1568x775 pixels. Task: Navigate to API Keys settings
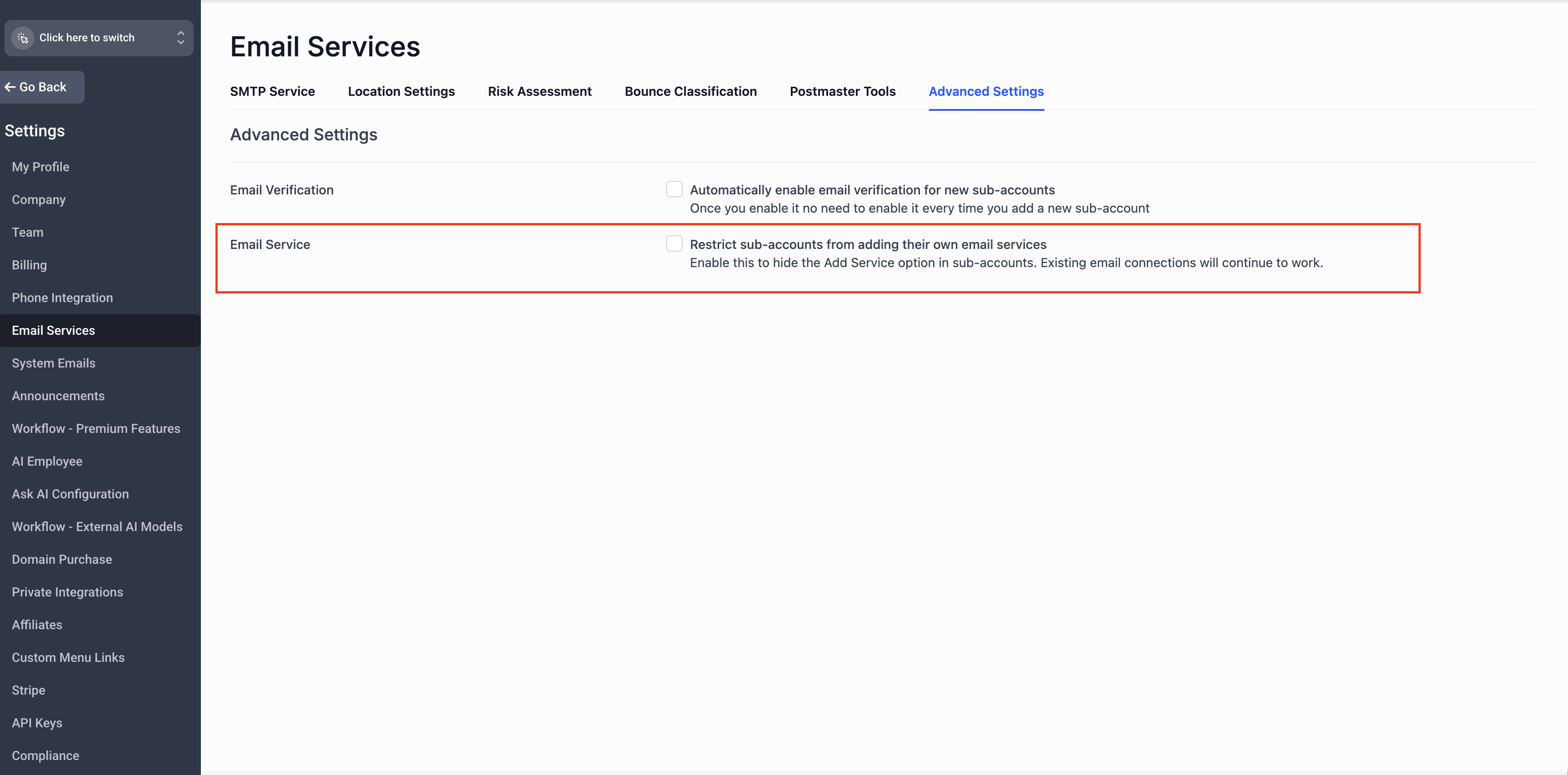36,723
